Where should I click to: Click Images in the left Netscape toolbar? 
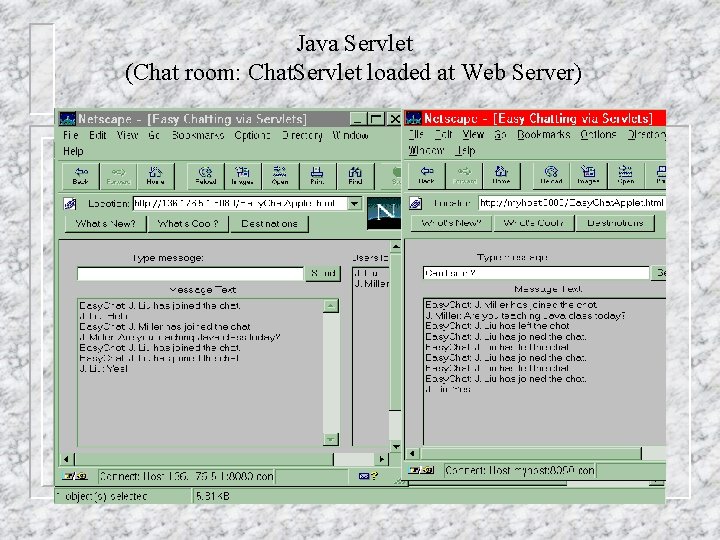(x=243, y=176)
